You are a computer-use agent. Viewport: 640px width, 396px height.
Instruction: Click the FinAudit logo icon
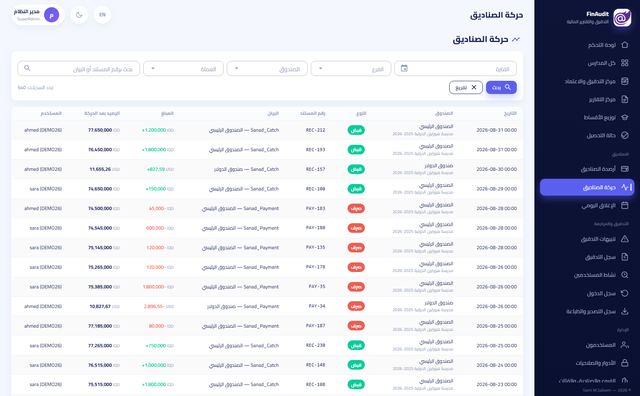point(622,18)
